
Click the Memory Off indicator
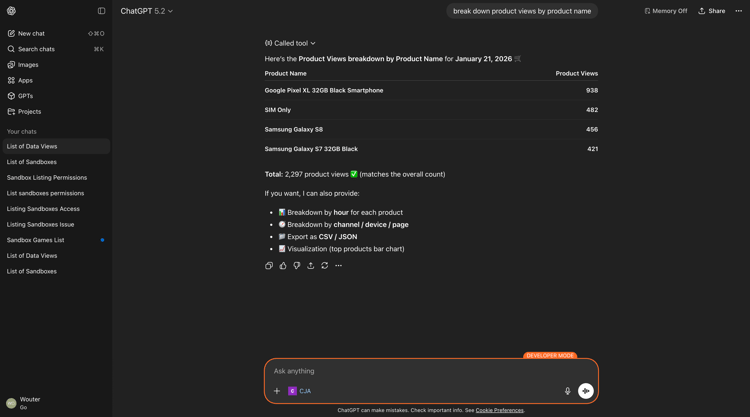coord(665,11)
